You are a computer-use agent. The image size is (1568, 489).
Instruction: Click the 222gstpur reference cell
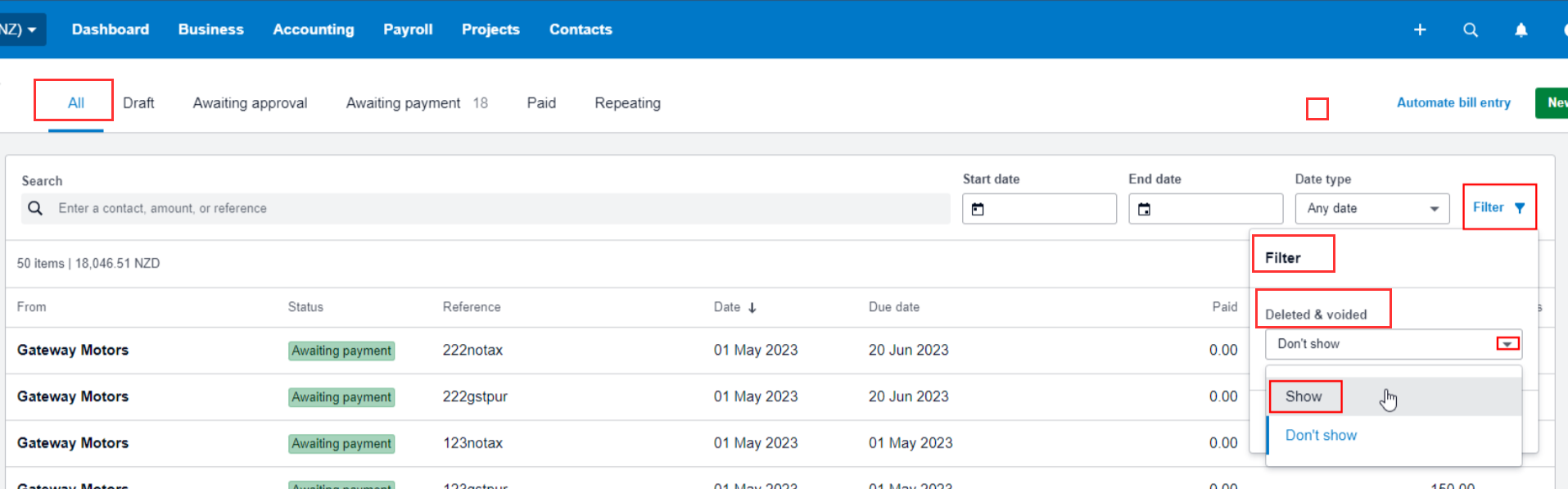click(475, 396)
